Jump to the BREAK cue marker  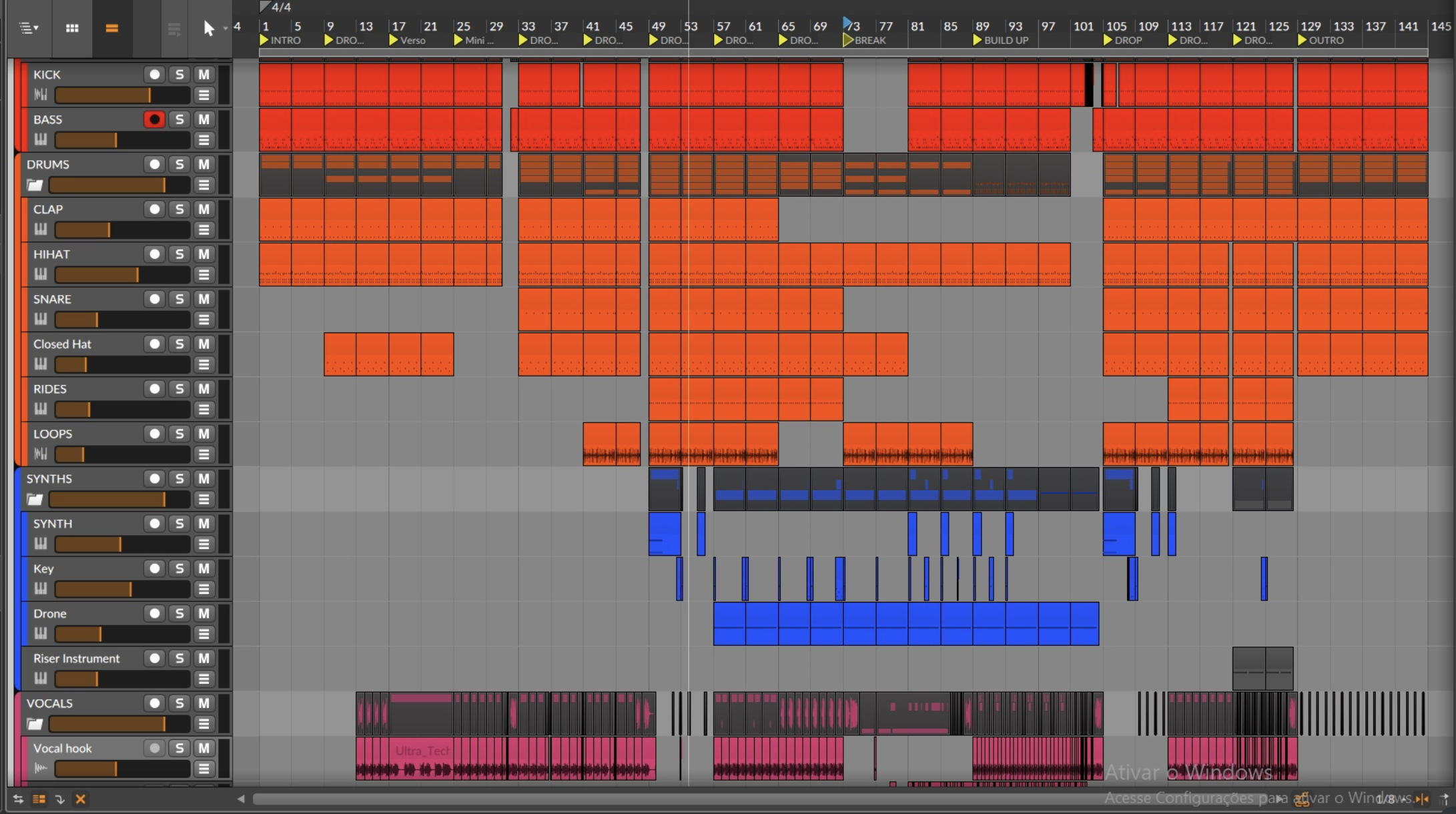(865, 40)
